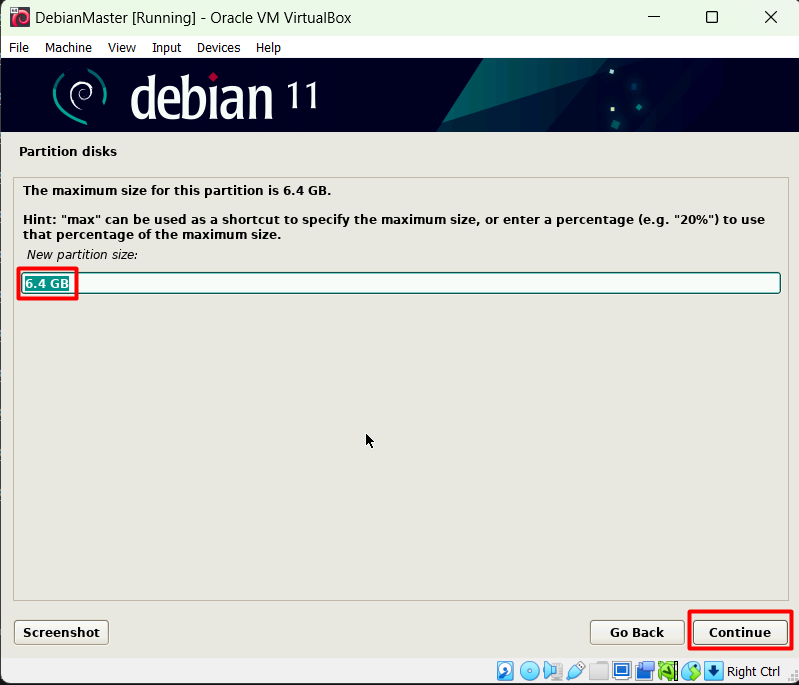This screenshot has height=685, width=799.
Task: Click the Screenshot button
Action: tap(61, 632)
